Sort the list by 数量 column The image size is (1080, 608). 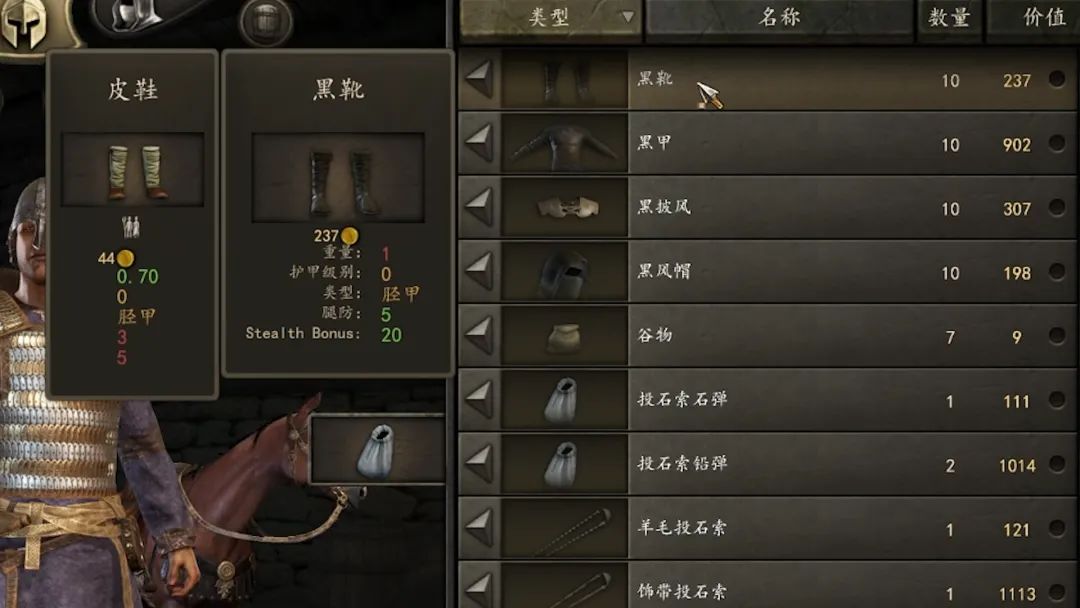coord(949,17)
